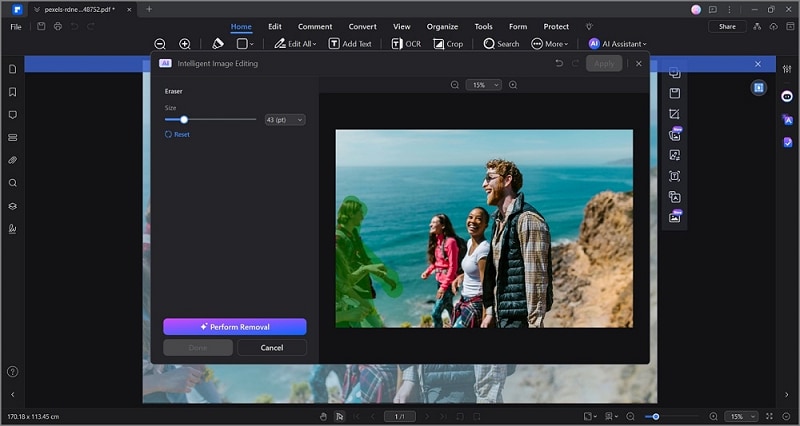Click undo arrow in Intelligent Image Editing dialog
Screen dimensions: 800x426
click(559, 63)
